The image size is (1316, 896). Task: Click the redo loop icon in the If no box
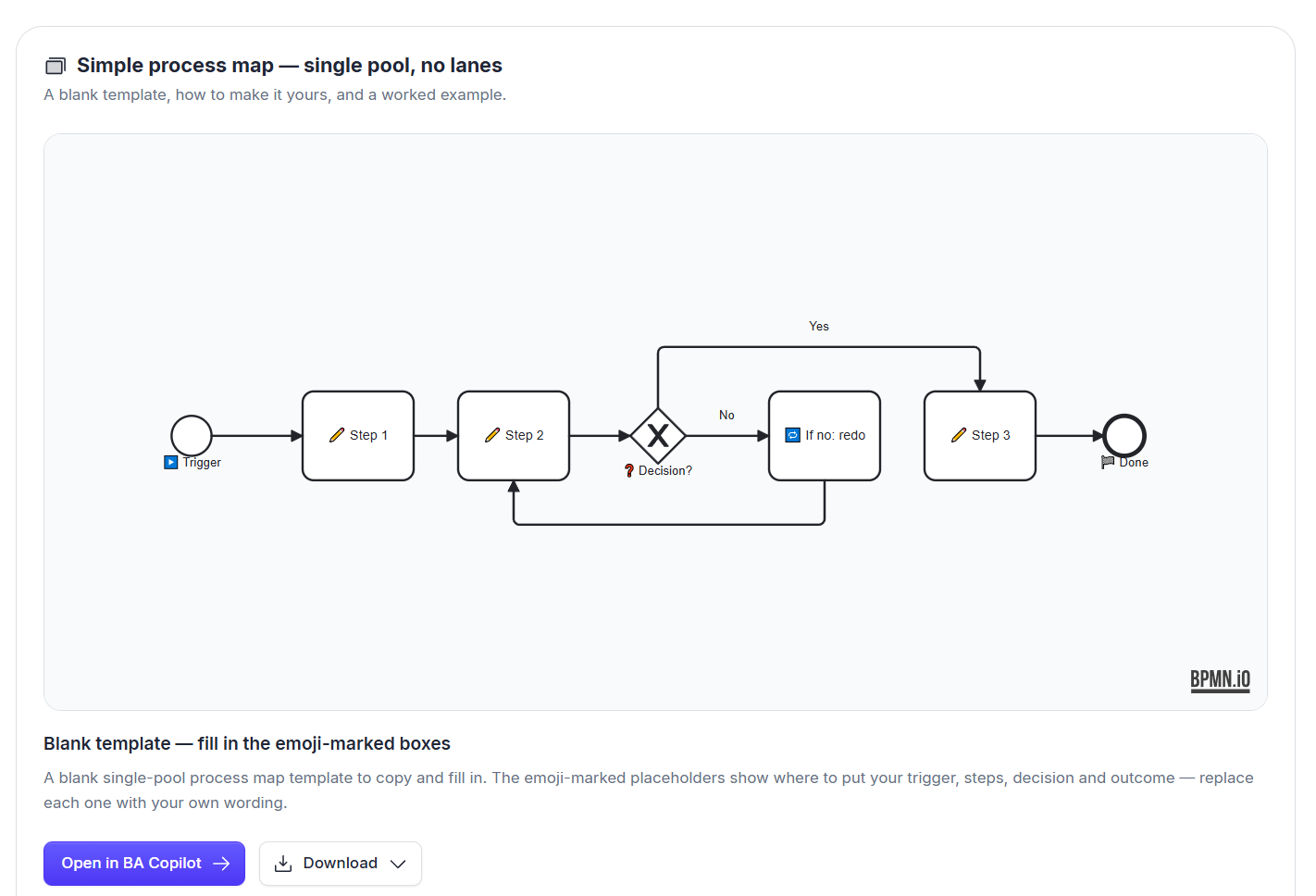tap(793, 435)
